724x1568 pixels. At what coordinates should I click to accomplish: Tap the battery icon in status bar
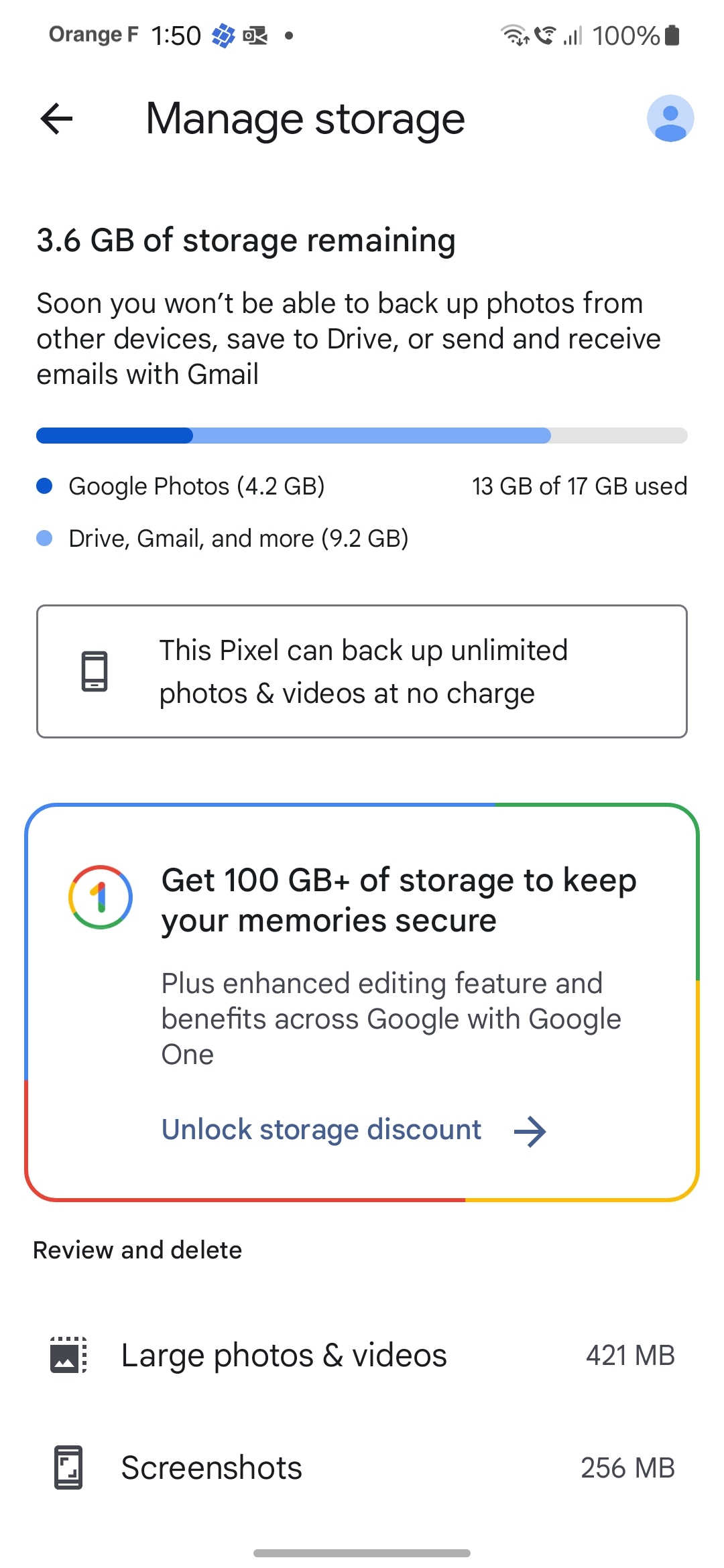(672, 35)
